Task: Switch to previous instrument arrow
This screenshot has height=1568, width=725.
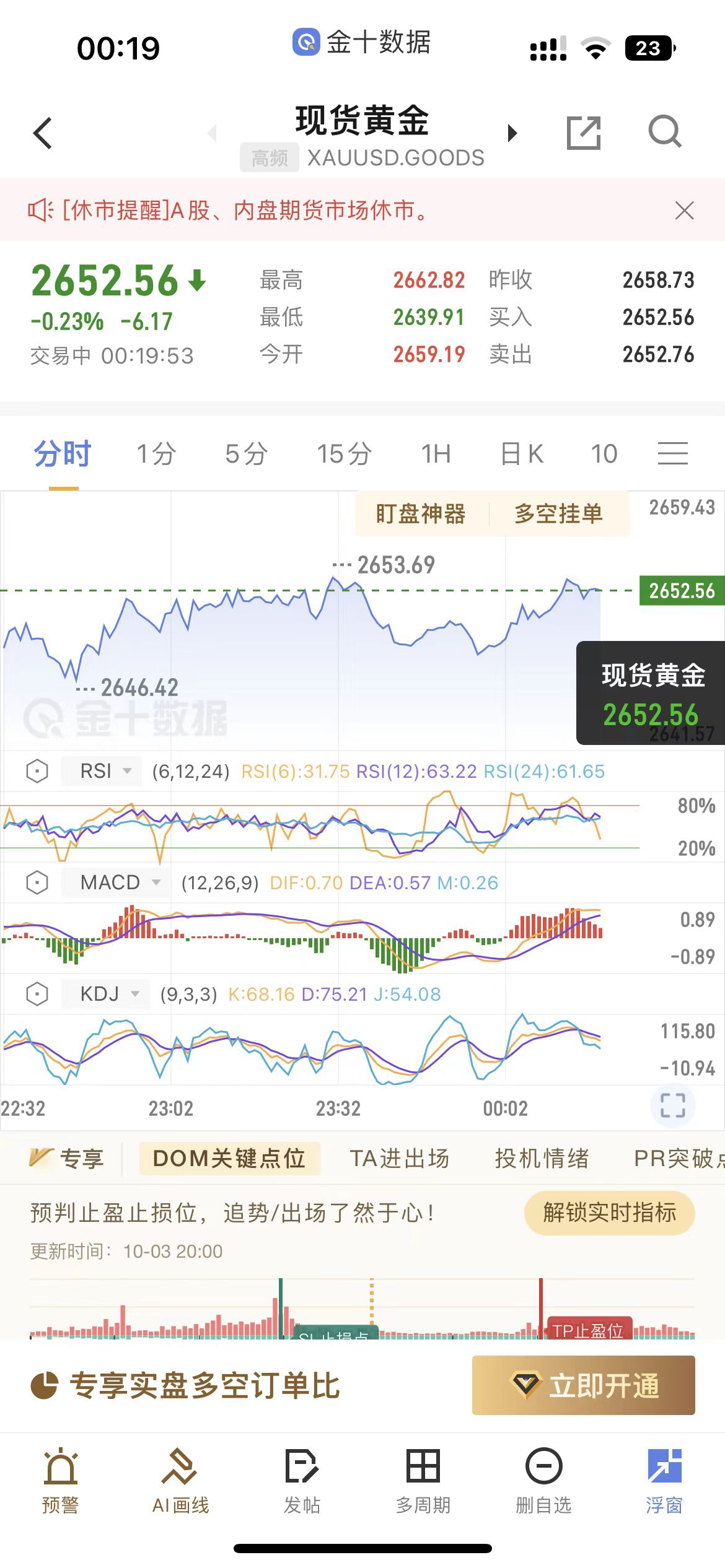Action: (x=212, y=133)
